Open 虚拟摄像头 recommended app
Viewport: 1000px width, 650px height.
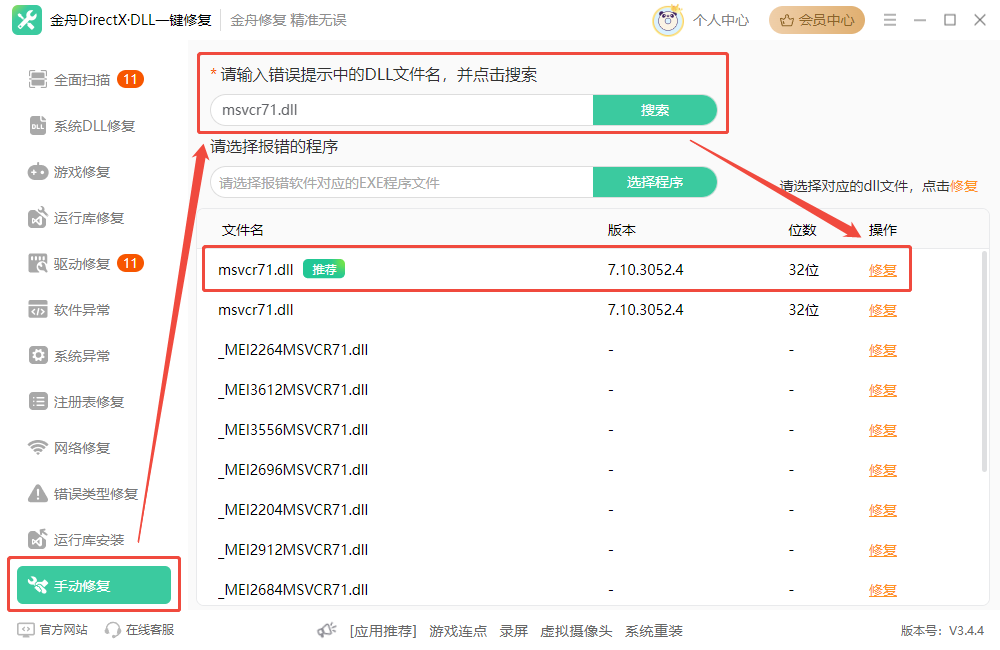click(576, 631)
